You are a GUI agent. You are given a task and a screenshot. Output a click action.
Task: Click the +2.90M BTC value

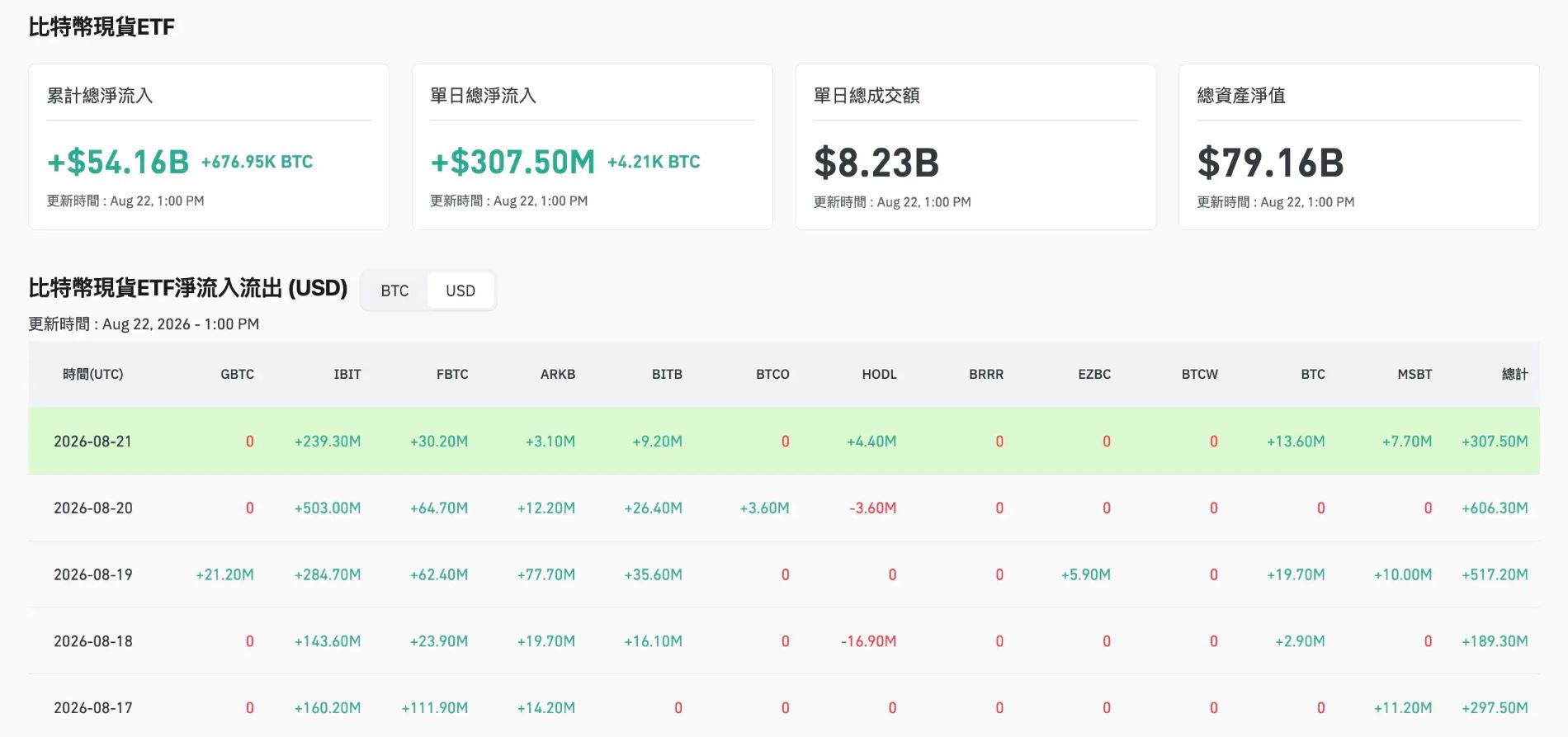pyautogui.click(x=1300, y=641)
